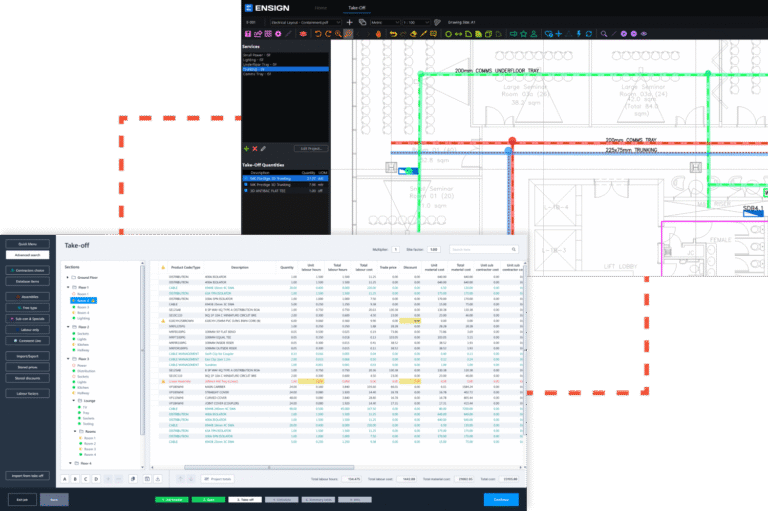
Task: Click the Assemblies button
Action: tap(27, 296)
